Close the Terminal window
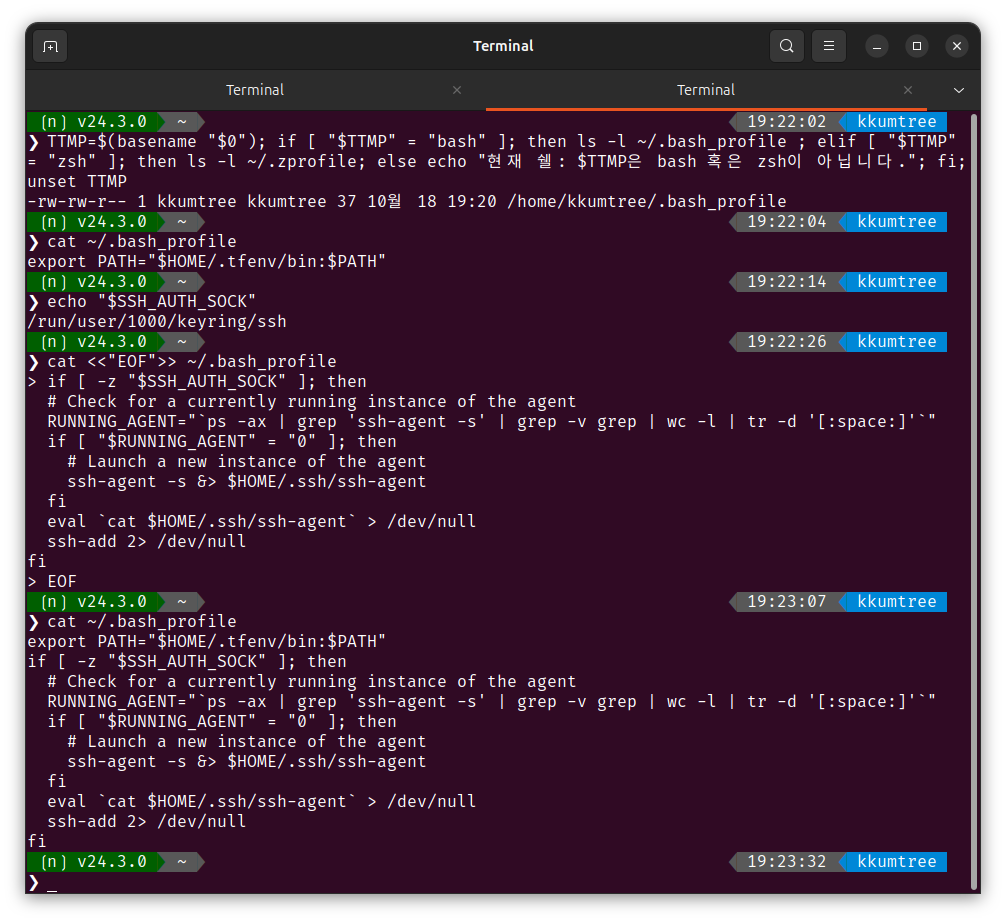 957,46
